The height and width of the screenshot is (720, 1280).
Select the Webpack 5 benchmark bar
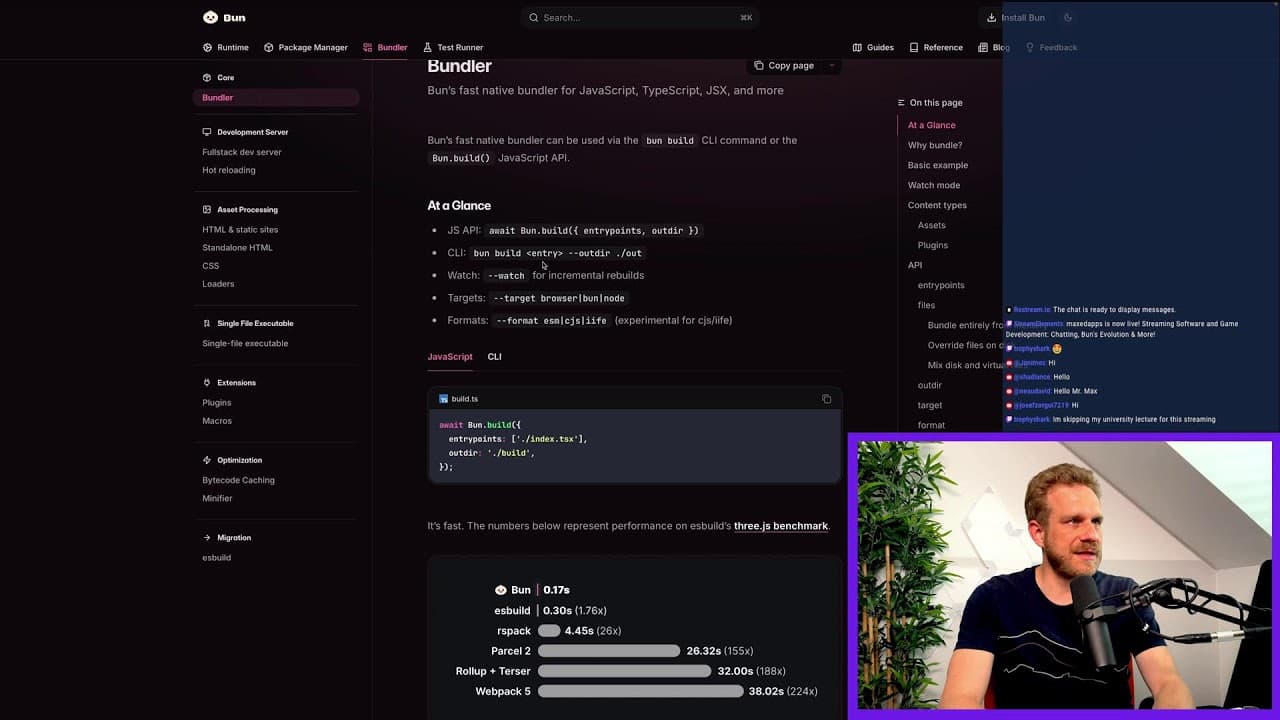pos(641,691)
